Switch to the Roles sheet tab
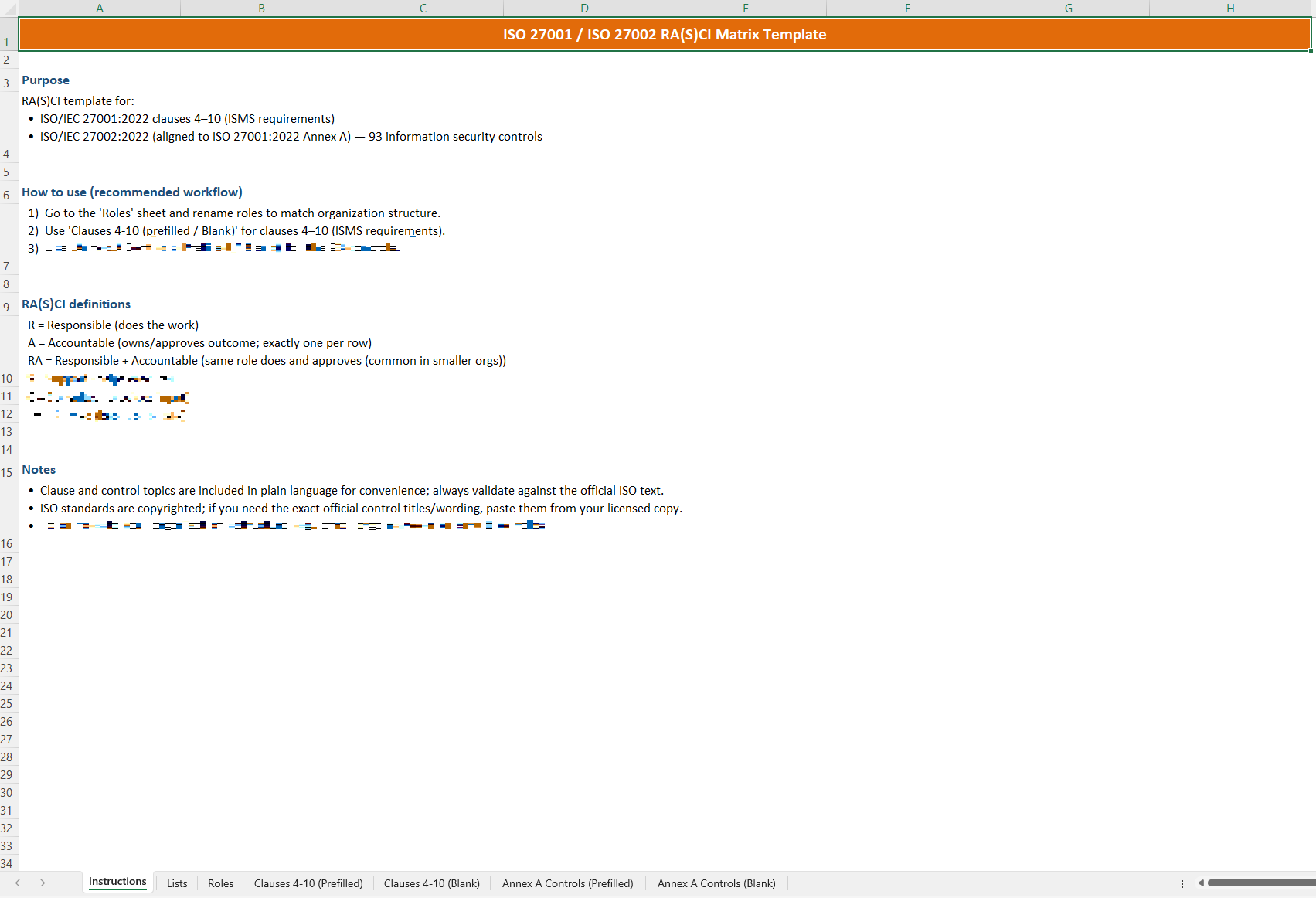Viewport: 1316px width, 898px height. click(x=220, y=883)
